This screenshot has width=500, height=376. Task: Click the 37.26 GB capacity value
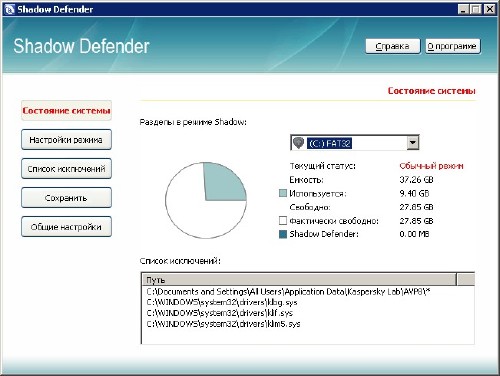click(x=416, y=180)
